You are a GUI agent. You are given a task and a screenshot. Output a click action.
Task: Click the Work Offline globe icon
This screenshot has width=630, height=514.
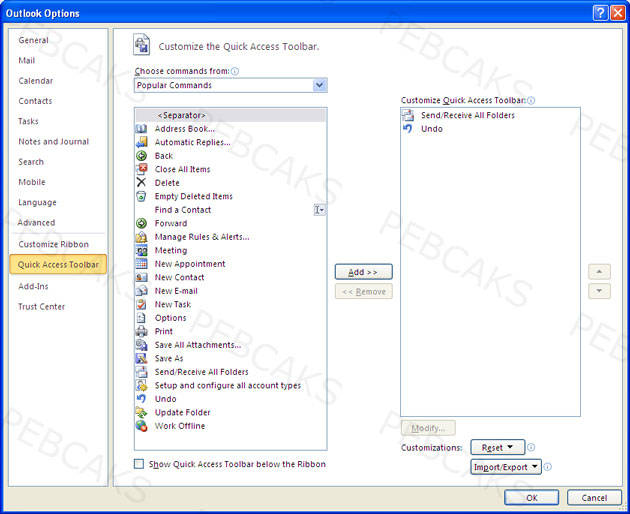coord(142,426)
